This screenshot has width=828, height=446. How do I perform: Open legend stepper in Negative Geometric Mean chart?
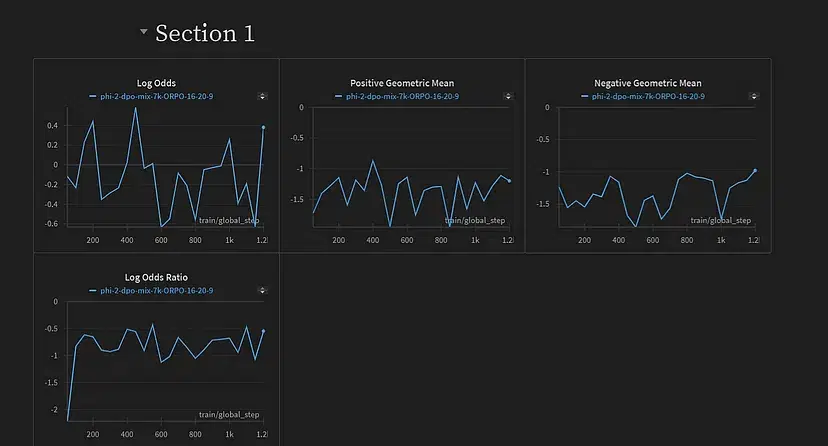(754, 96)
